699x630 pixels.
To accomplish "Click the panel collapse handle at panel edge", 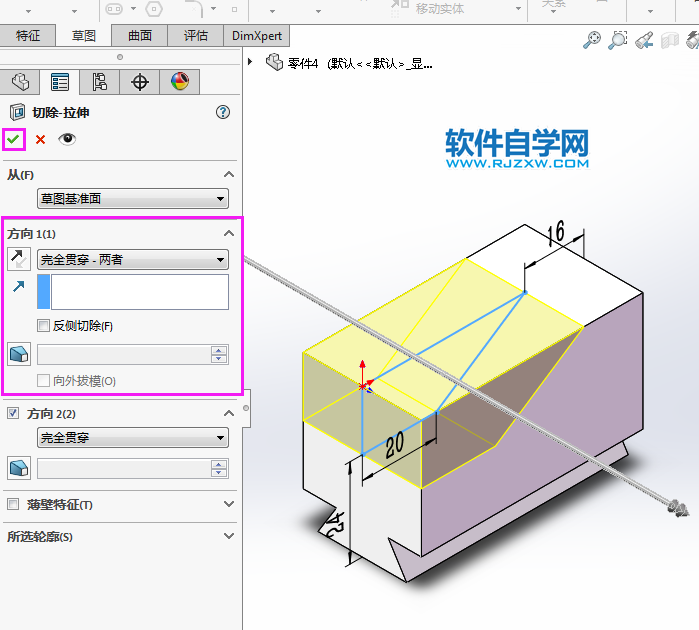I will (246, 408).
